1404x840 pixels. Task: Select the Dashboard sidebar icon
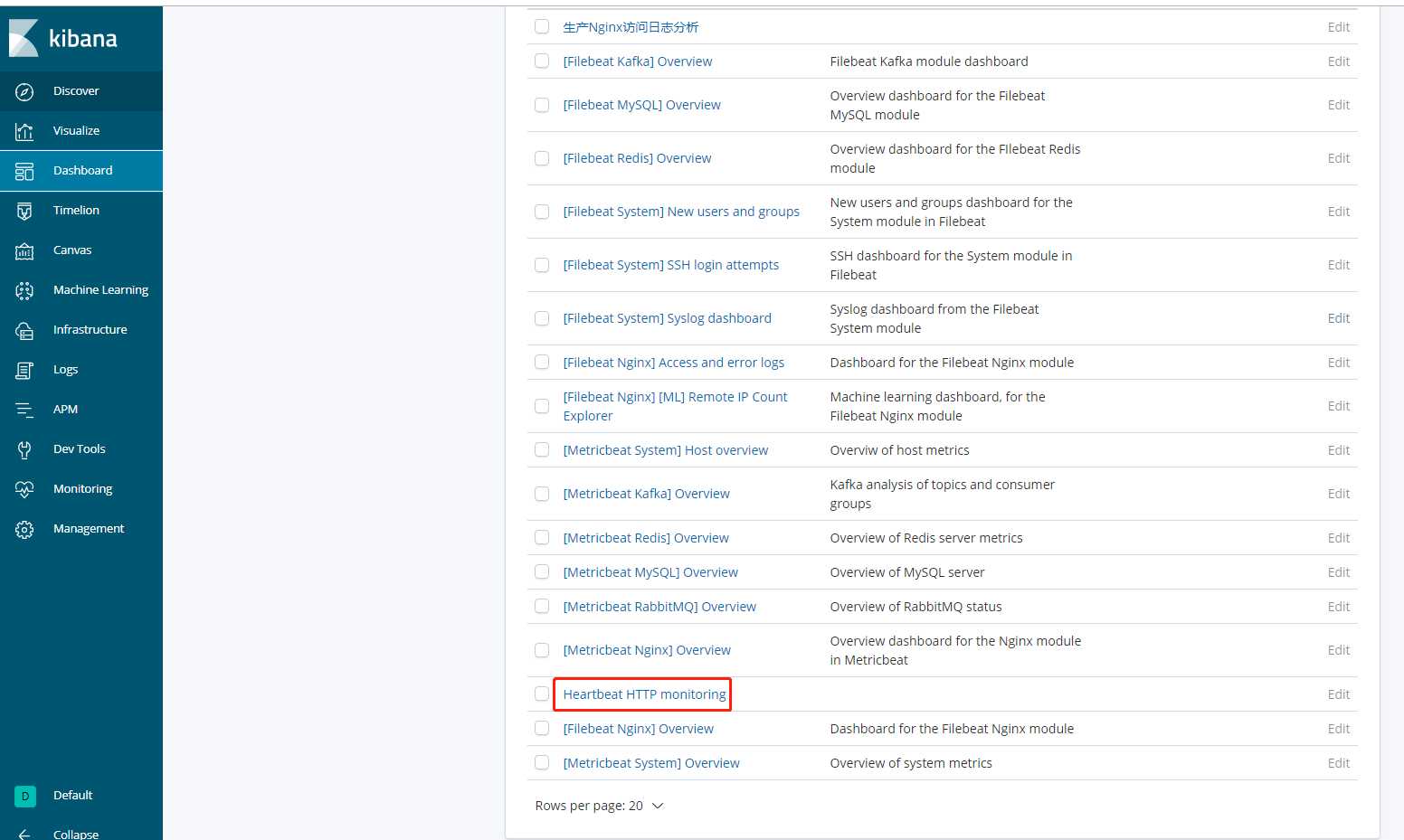click(24, 171)
